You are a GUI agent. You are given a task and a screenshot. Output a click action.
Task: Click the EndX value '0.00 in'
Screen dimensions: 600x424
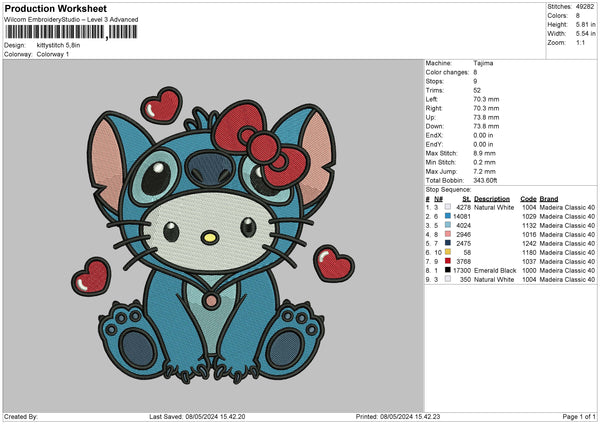483,135
